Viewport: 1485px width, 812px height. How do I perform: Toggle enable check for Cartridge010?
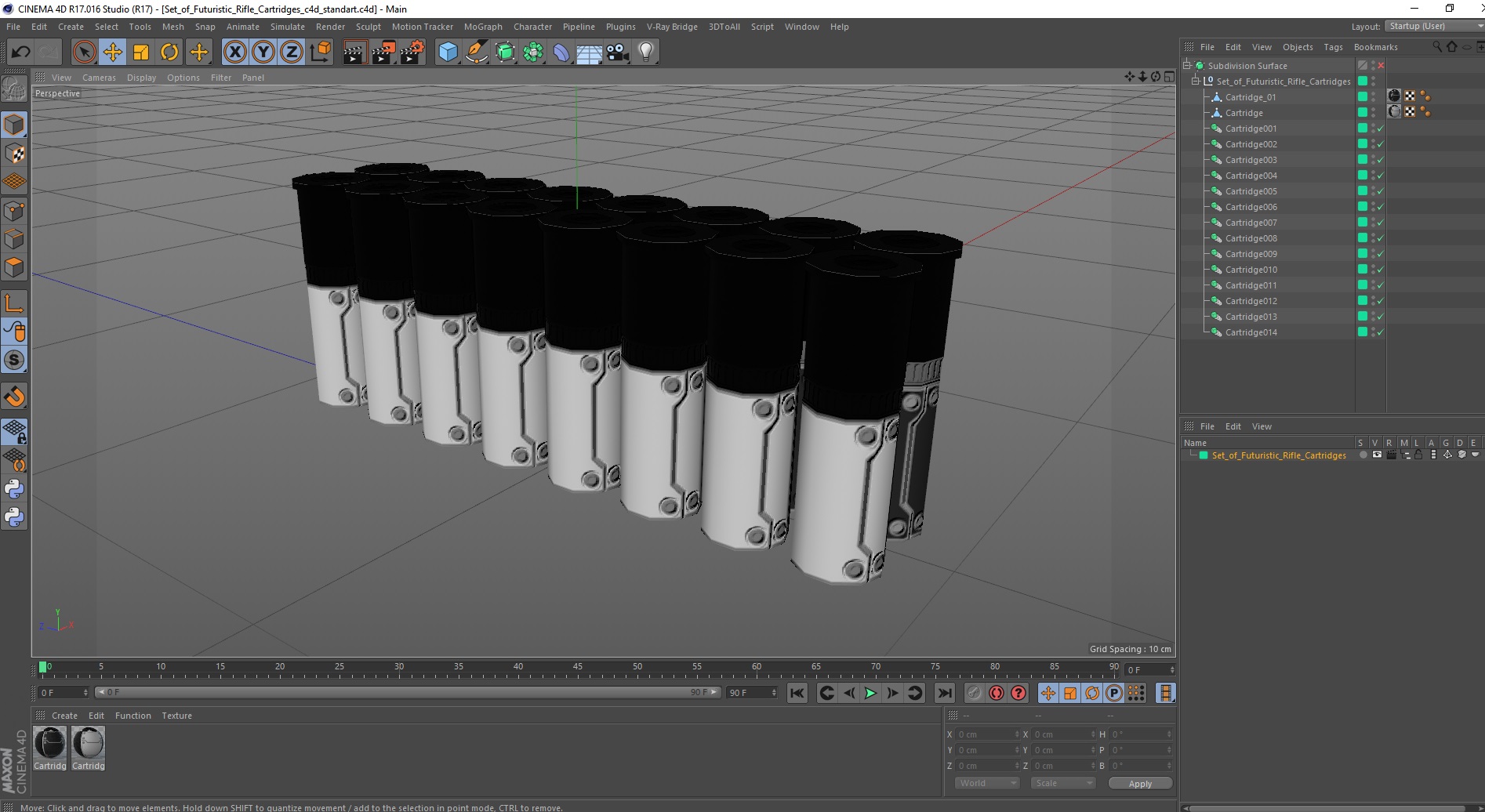point(1381,270)
